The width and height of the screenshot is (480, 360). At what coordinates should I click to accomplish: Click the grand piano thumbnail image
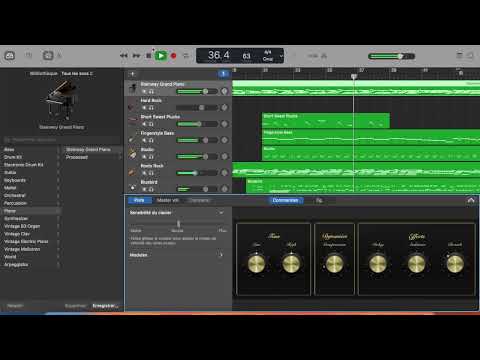tap(61, 100)
